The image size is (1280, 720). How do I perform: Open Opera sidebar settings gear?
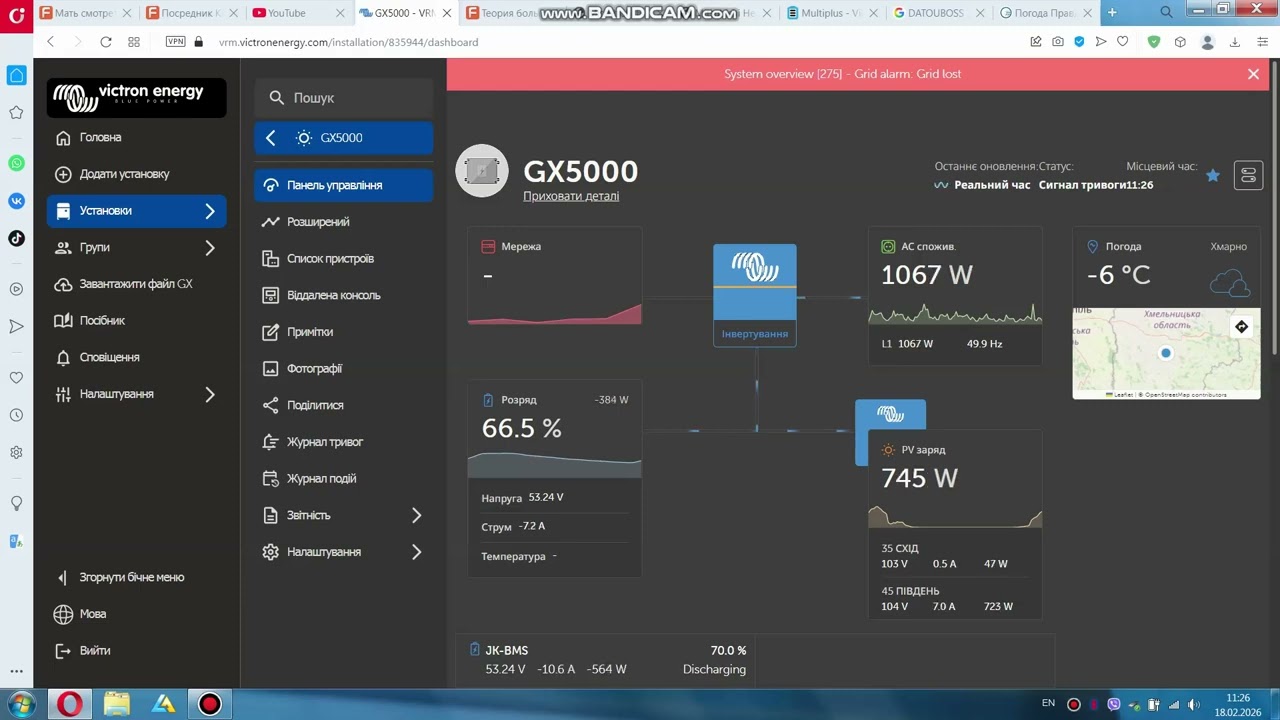point(16,452)
